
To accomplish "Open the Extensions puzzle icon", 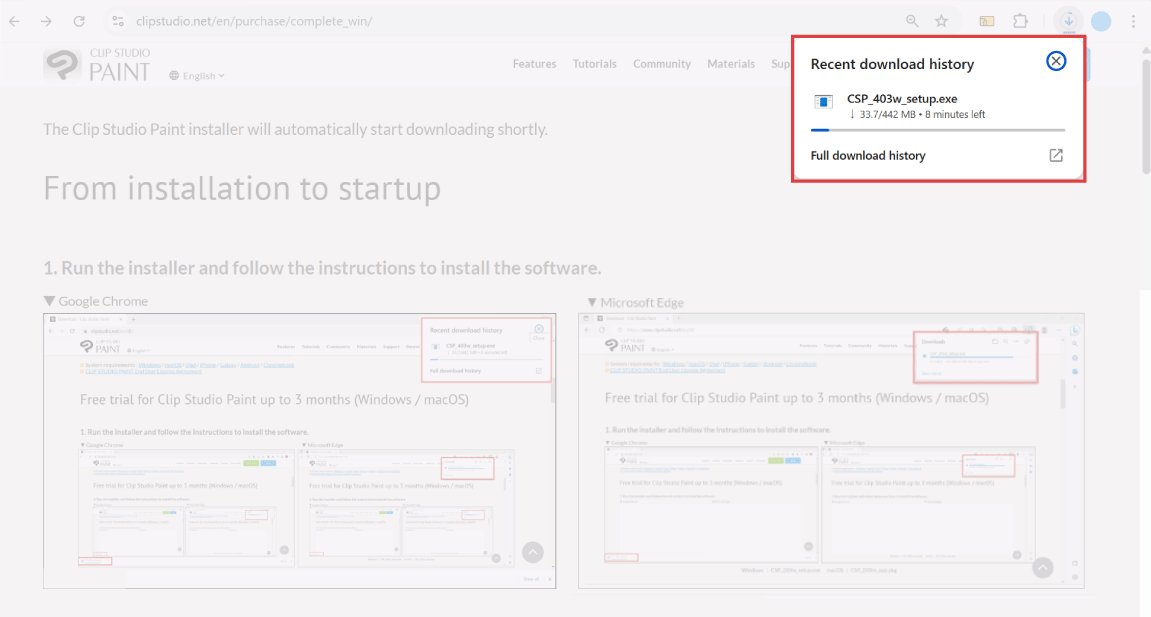I will click(x=1020, y=21).
